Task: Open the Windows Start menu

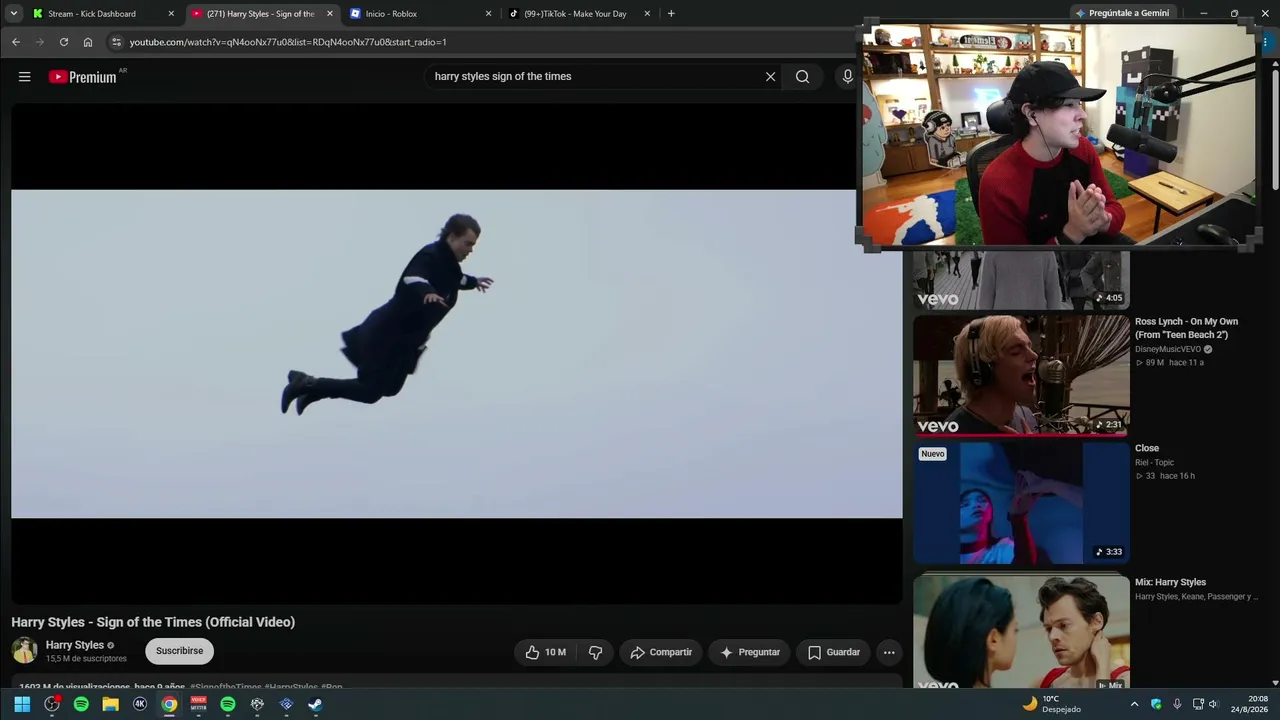Action: 22,704
